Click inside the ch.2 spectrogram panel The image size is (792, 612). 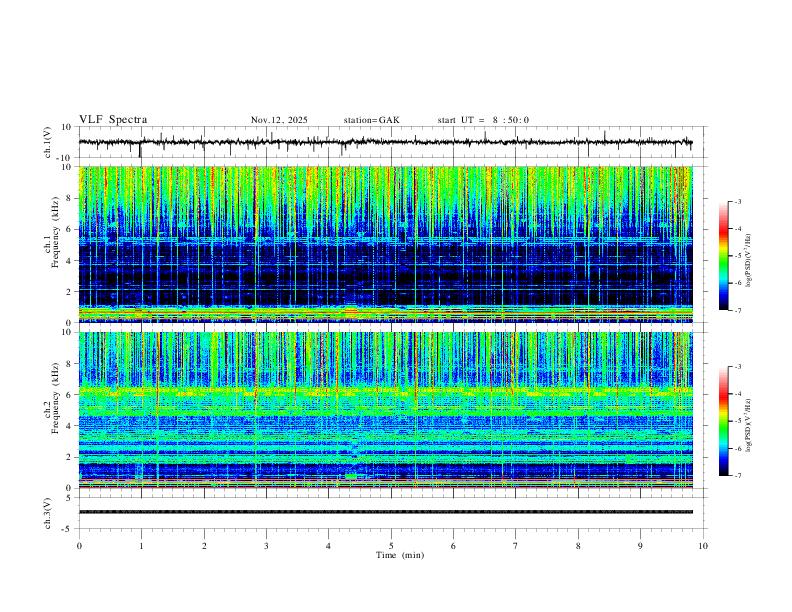(x=385, y=410)
